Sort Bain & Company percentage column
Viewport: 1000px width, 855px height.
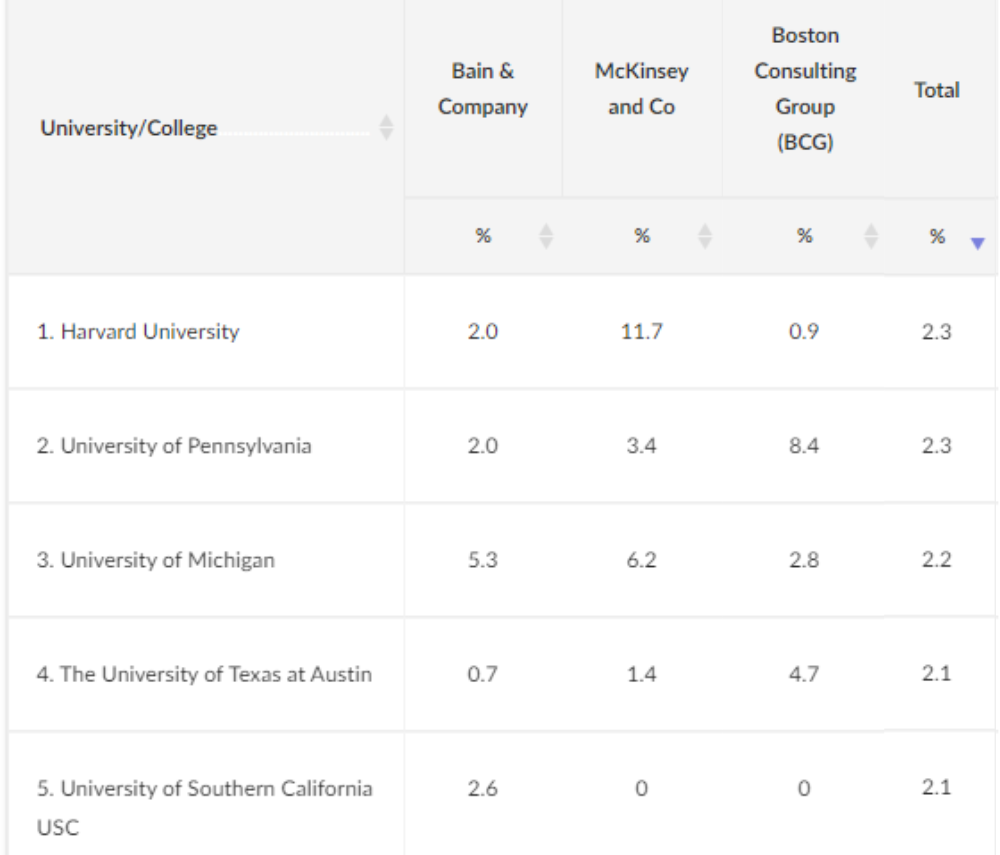(x=546, y=236)
